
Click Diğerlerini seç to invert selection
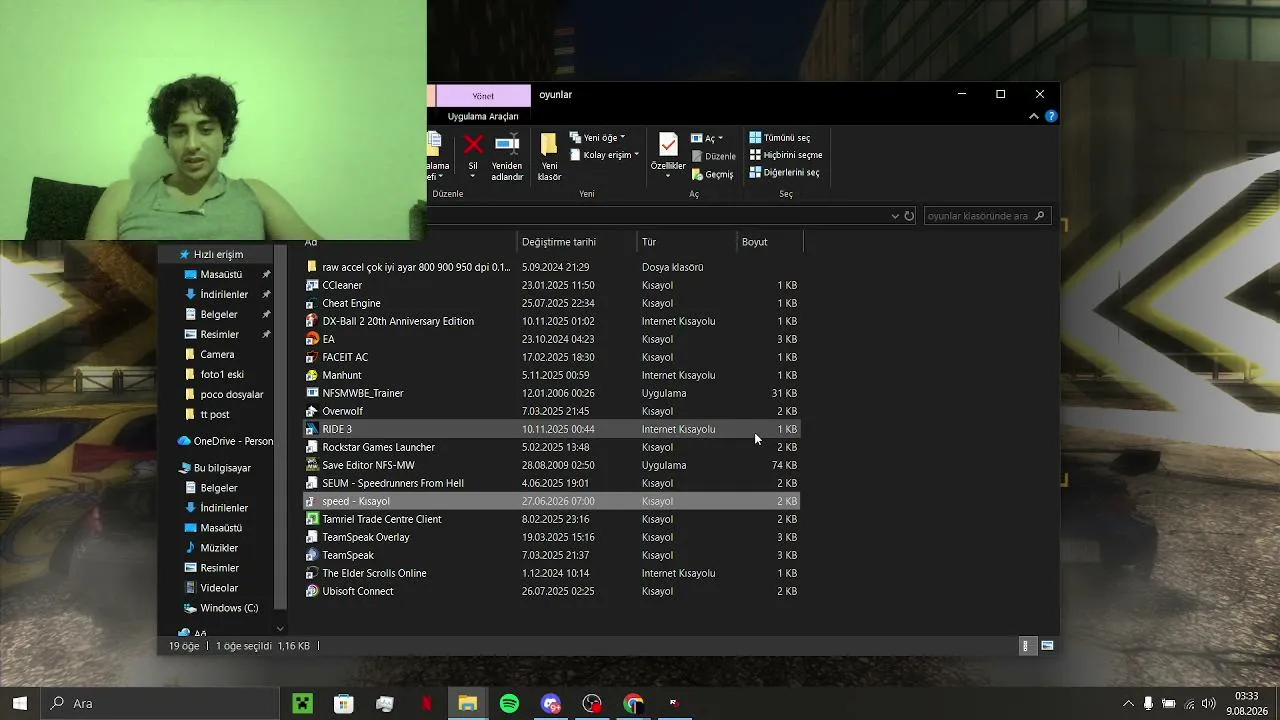pos(784,172)
